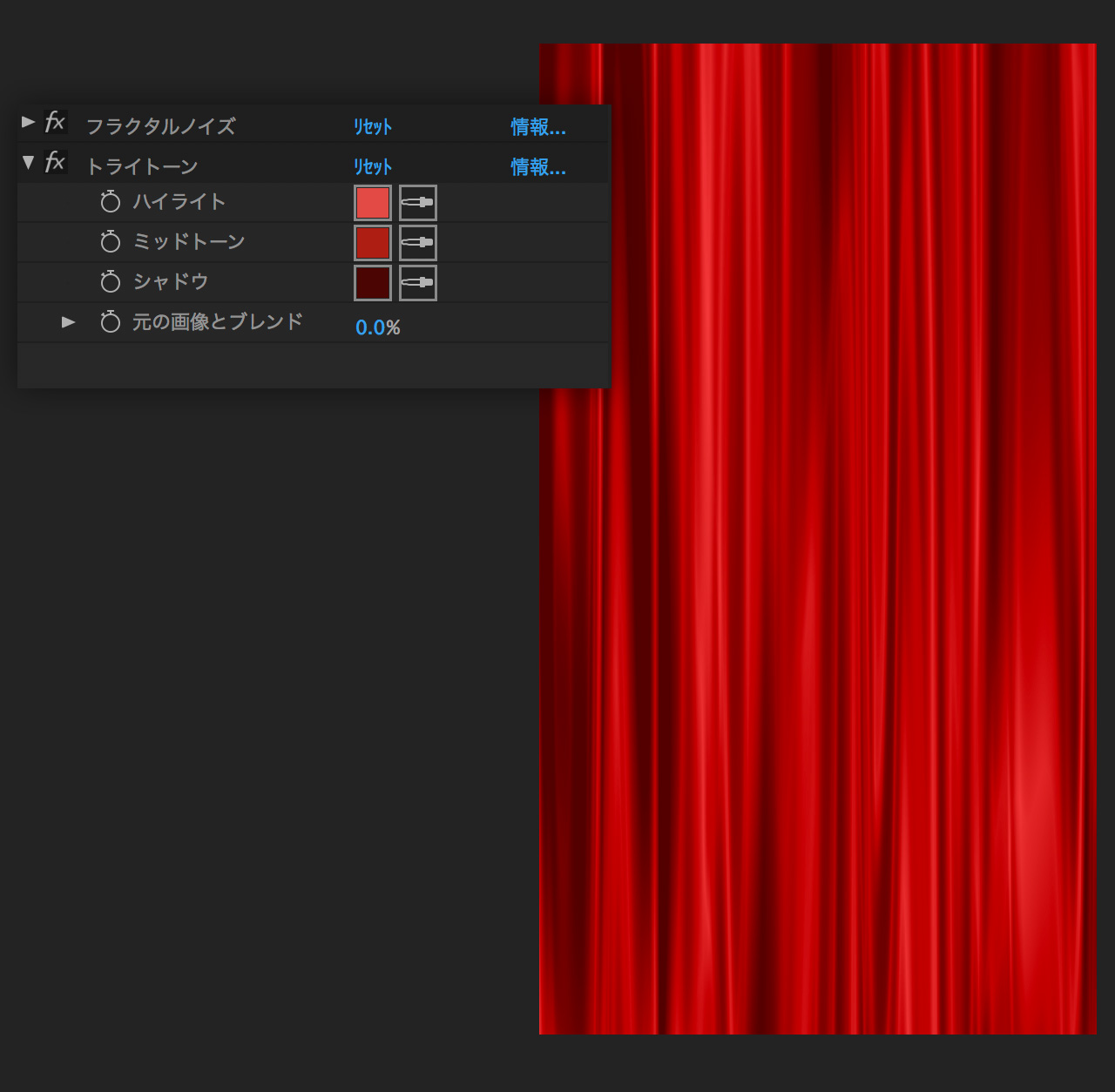Click the 元の画像とブレンド stopwatch

[x=111, y=322]
